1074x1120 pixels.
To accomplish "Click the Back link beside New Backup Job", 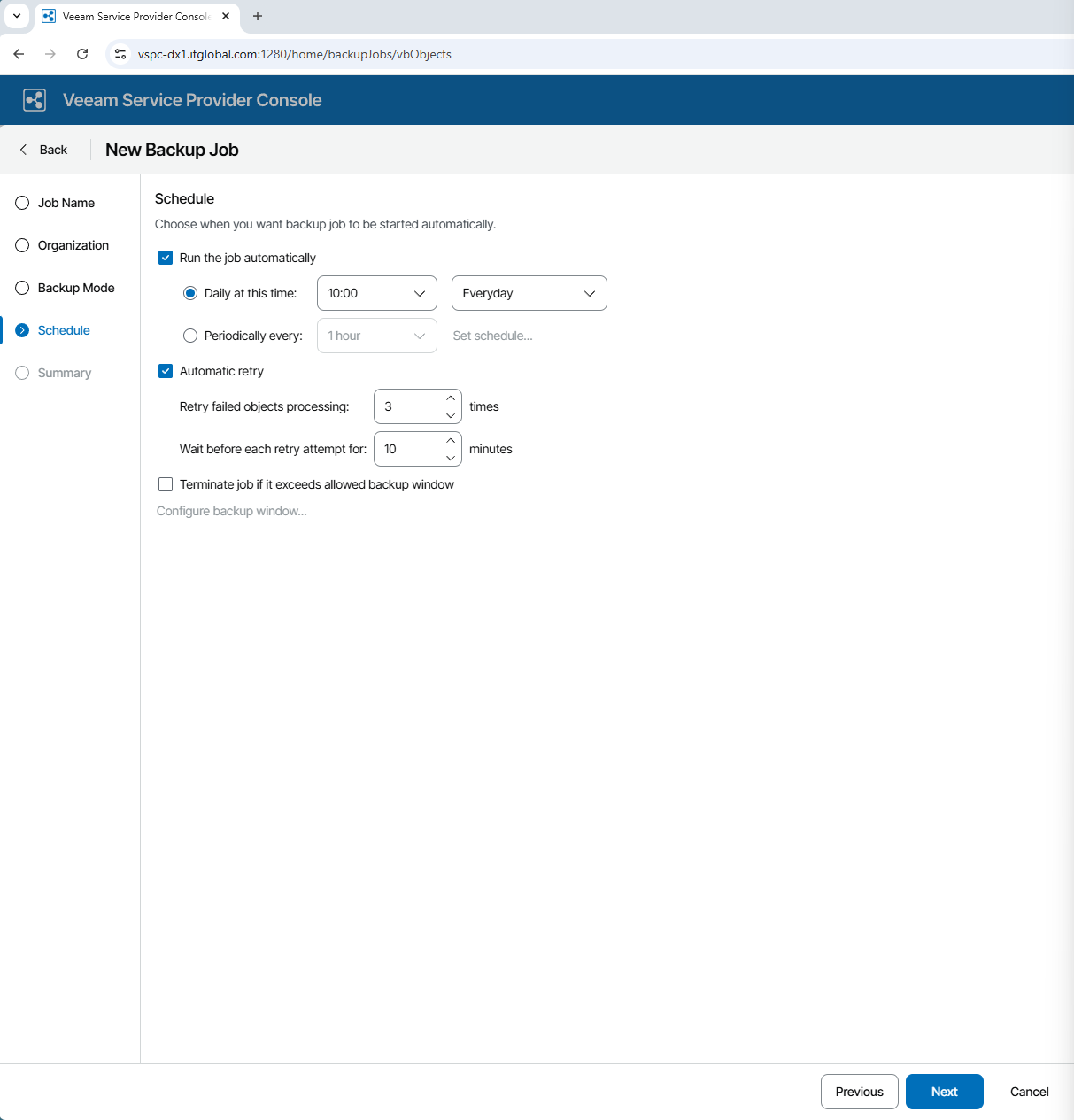I will [43, 150].
